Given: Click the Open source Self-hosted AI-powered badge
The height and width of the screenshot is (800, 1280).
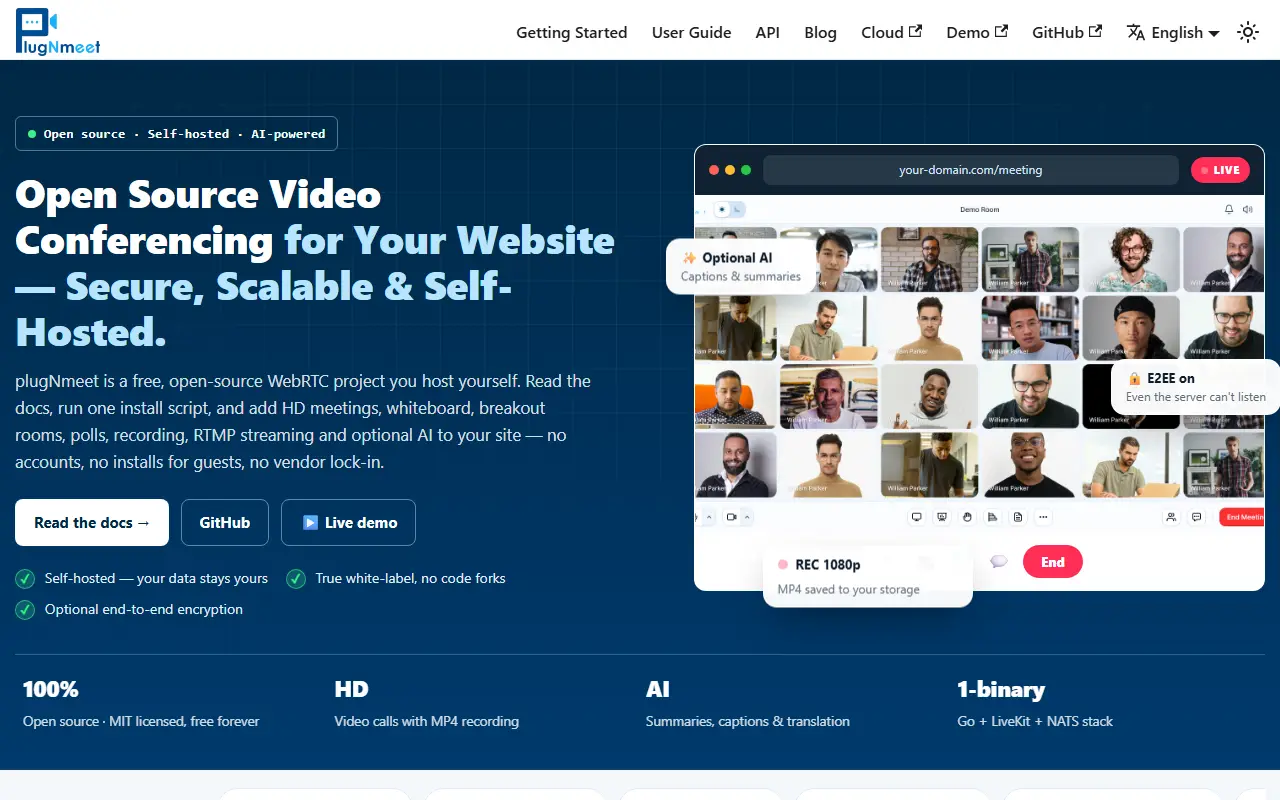Looking at the screenshot, I should [x=176, y=134].
